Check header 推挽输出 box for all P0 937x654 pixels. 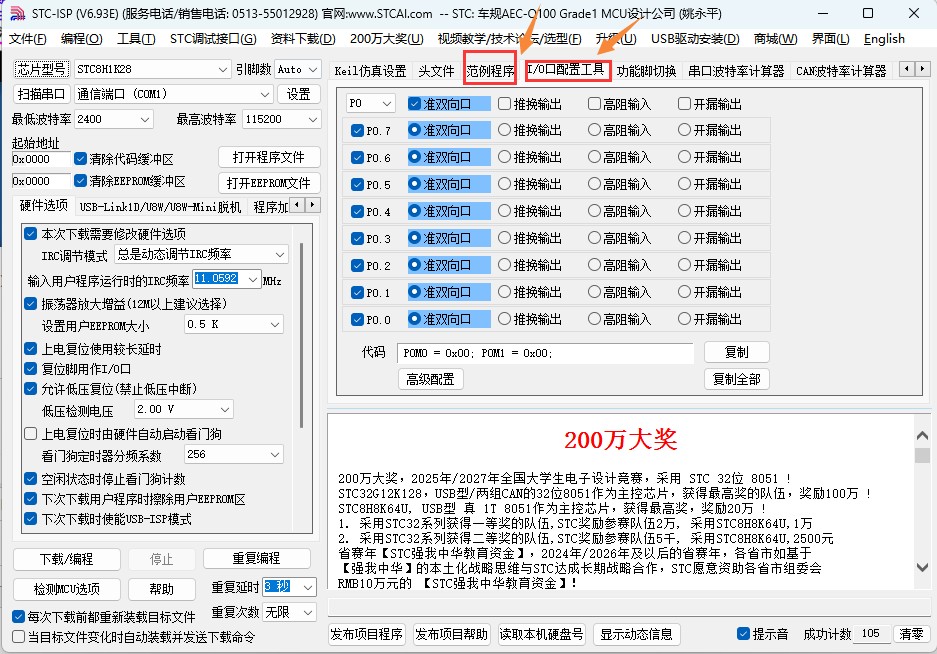[504, 104]
